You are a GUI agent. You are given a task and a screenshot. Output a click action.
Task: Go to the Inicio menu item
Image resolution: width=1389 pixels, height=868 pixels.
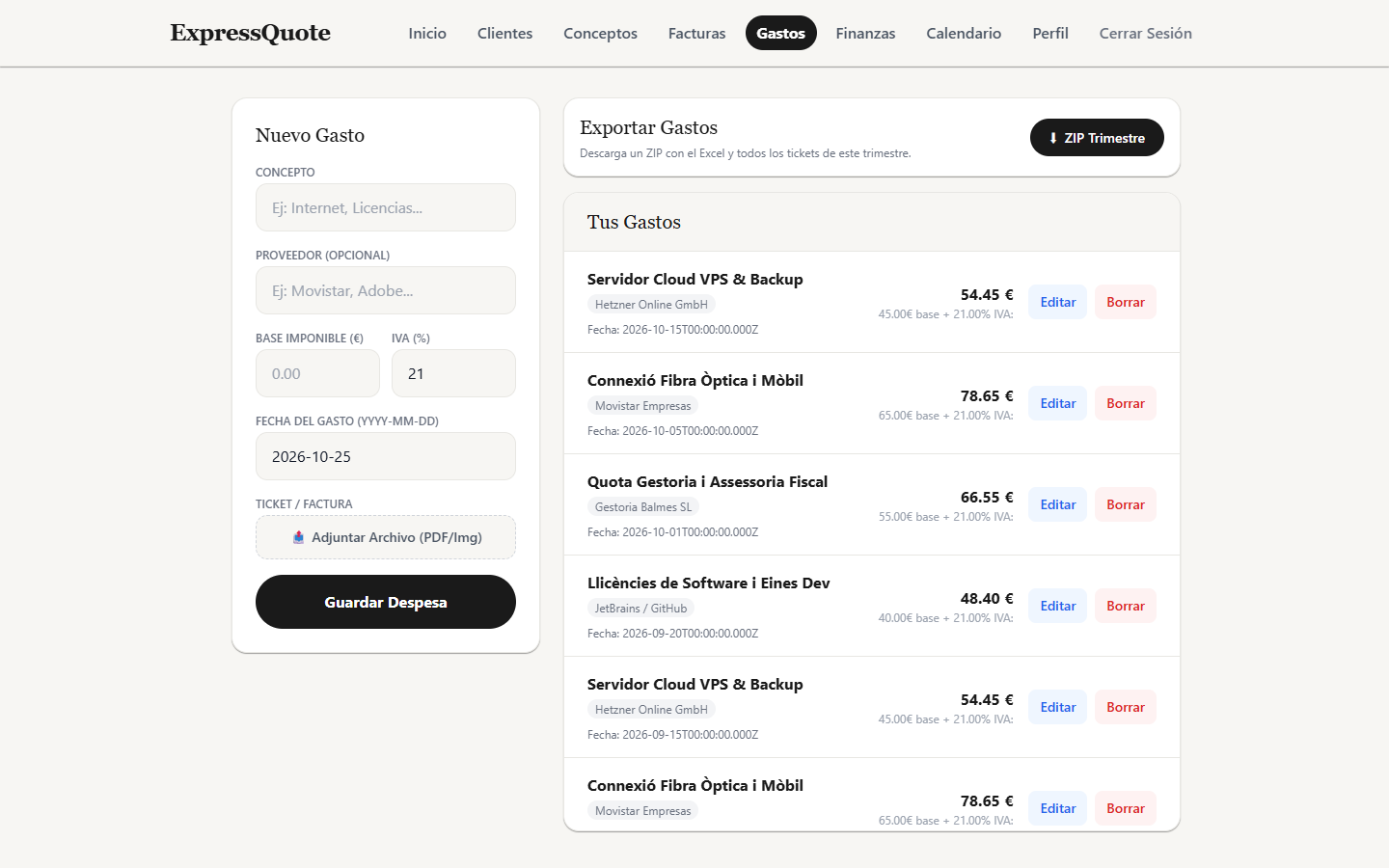(427, 33)
